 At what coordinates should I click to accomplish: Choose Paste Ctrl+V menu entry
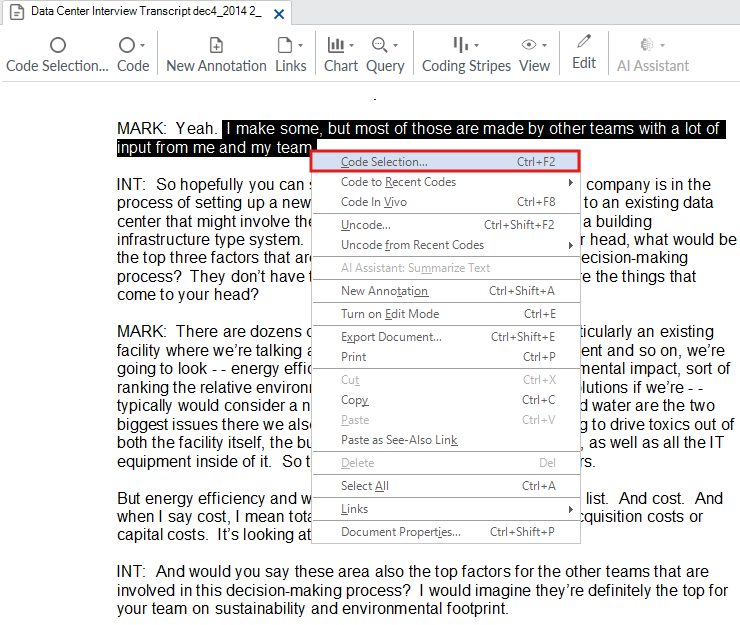(x=445, y=420)
